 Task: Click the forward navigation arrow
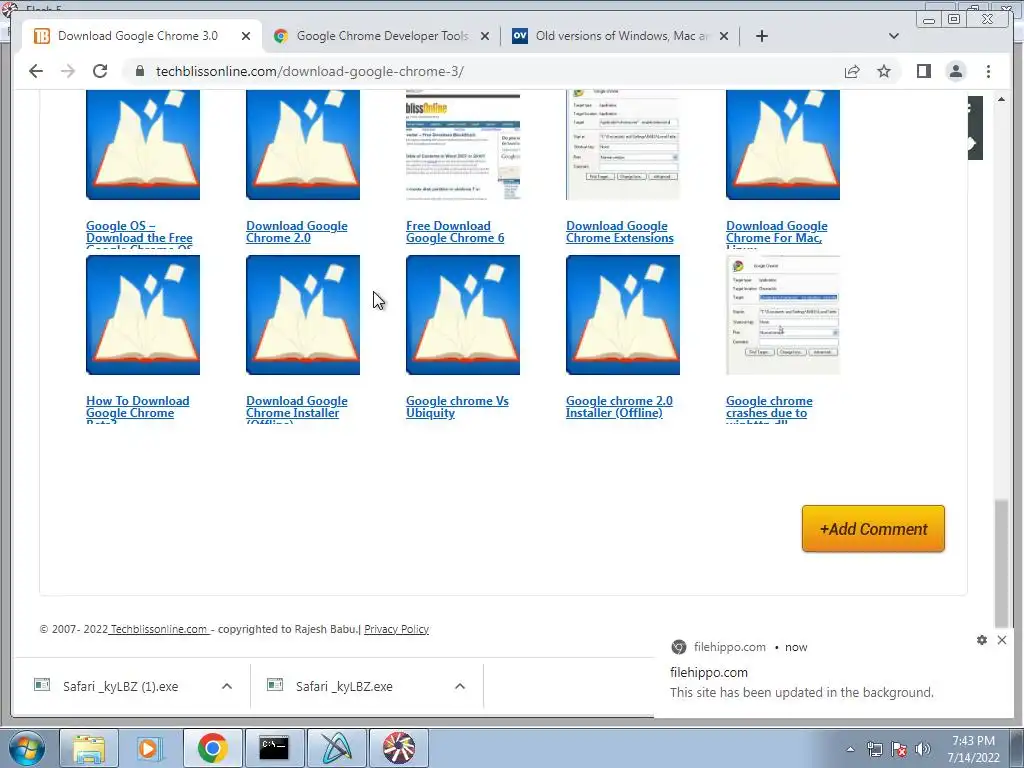(x=68, y=71)
